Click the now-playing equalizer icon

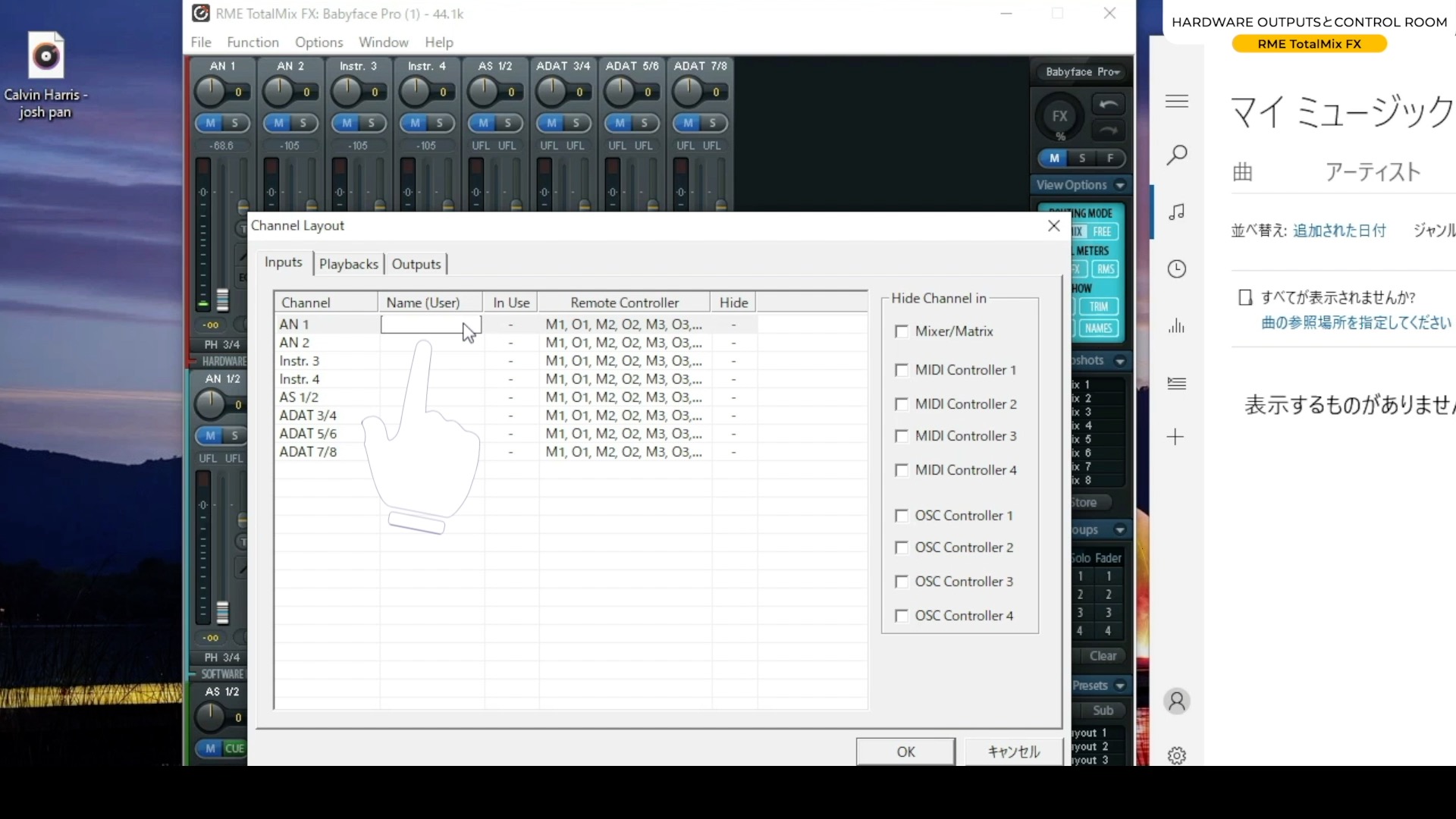point(1177,326)
